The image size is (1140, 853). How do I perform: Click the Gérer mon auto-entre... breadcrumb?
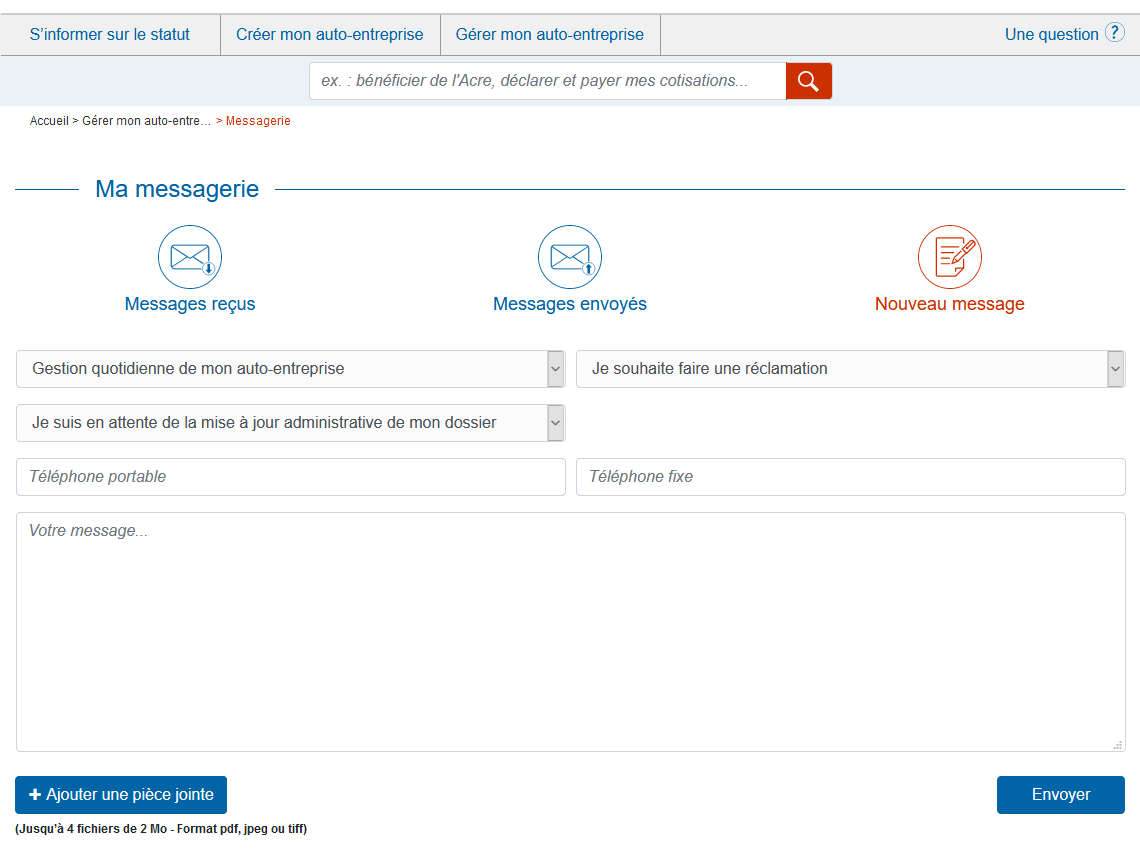[146, 121]
